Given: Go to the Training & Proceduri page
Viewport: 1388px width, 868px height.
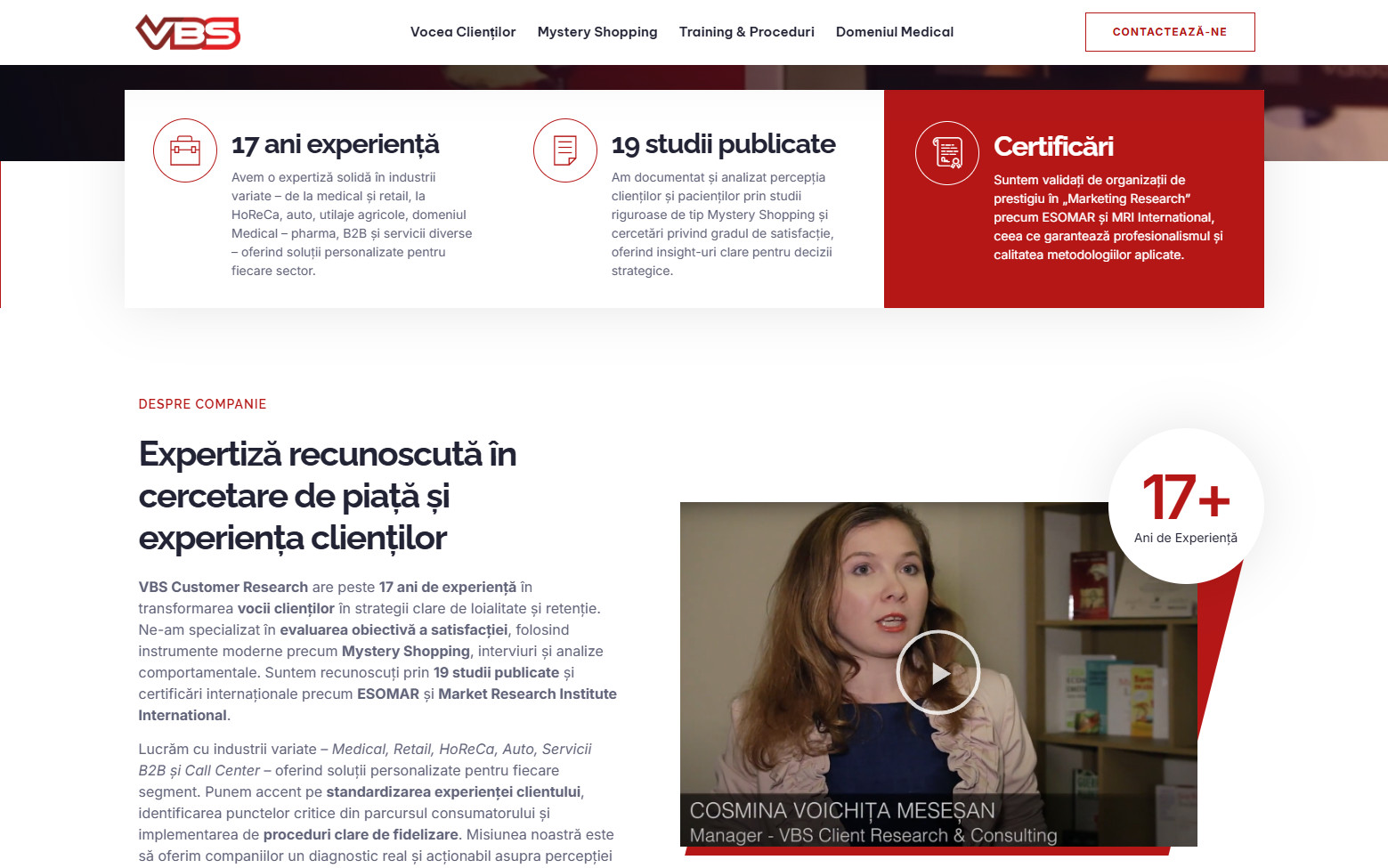Looking at the screenshot, I should click(746, 32).
